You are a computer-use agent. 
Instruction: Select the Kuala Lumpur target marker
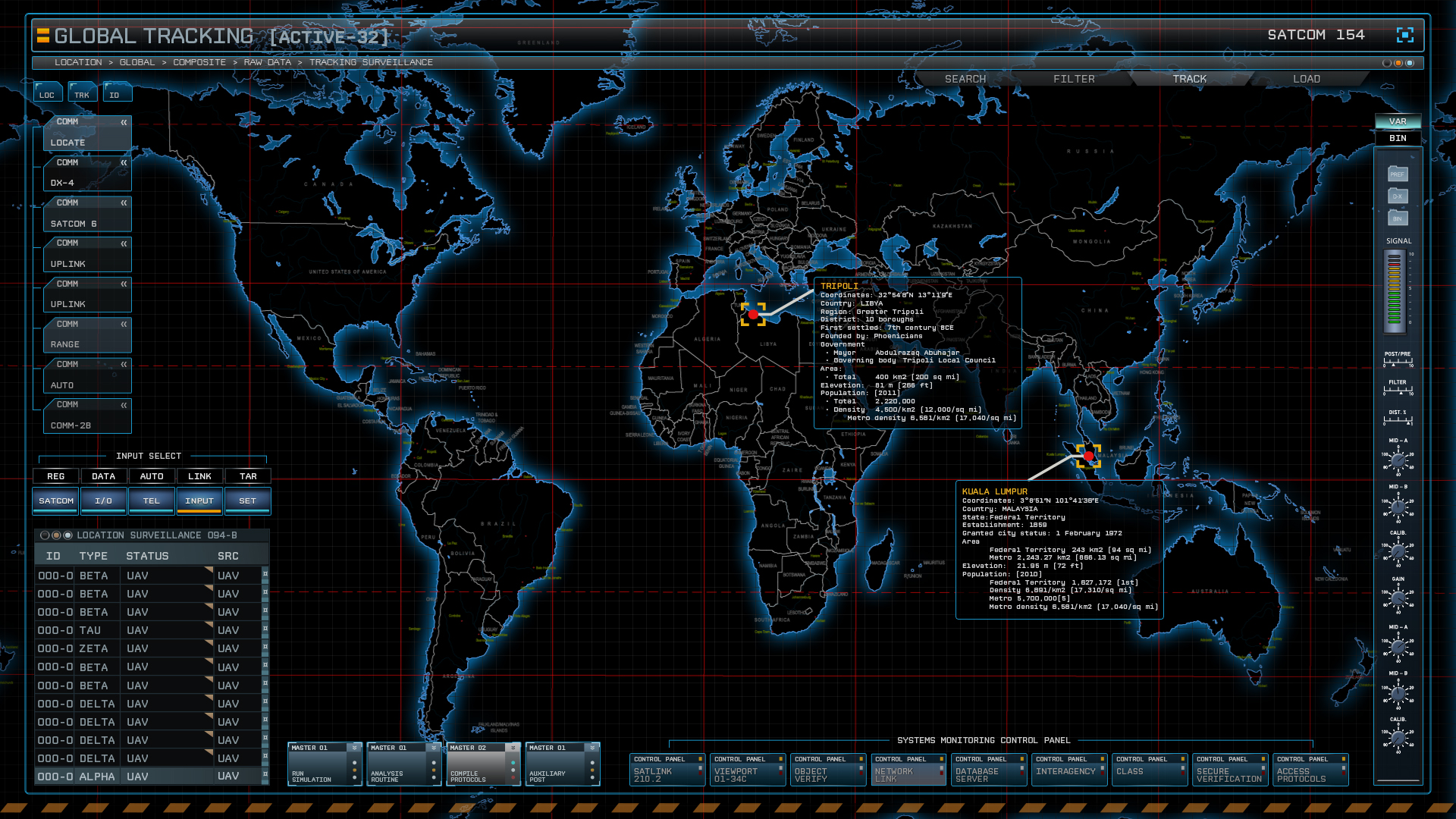pyautogui.click(x=1088, y=456)
